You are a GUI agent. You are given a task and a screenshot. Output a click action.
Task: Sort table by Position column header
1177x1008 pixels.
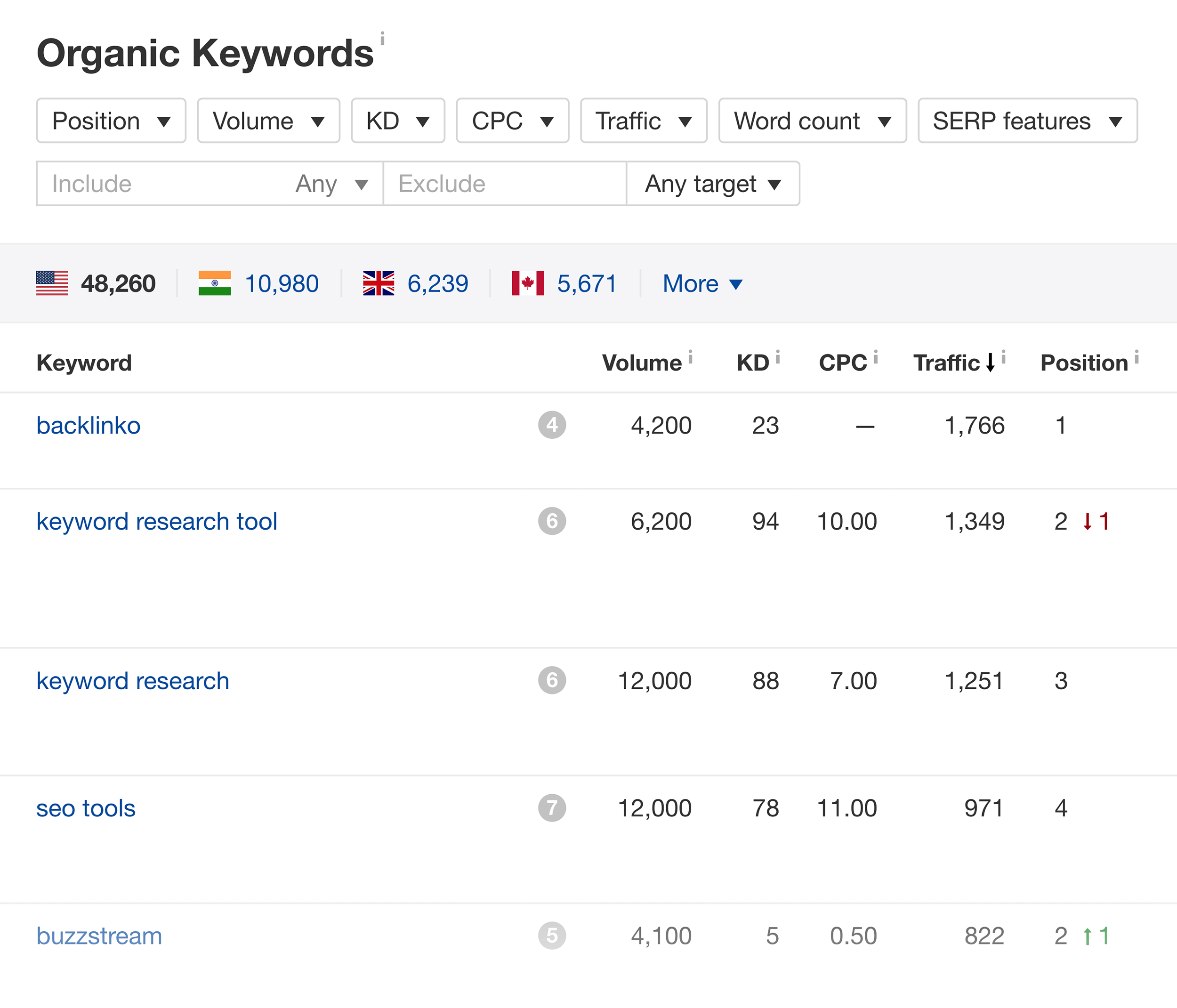pos(1084,363)
